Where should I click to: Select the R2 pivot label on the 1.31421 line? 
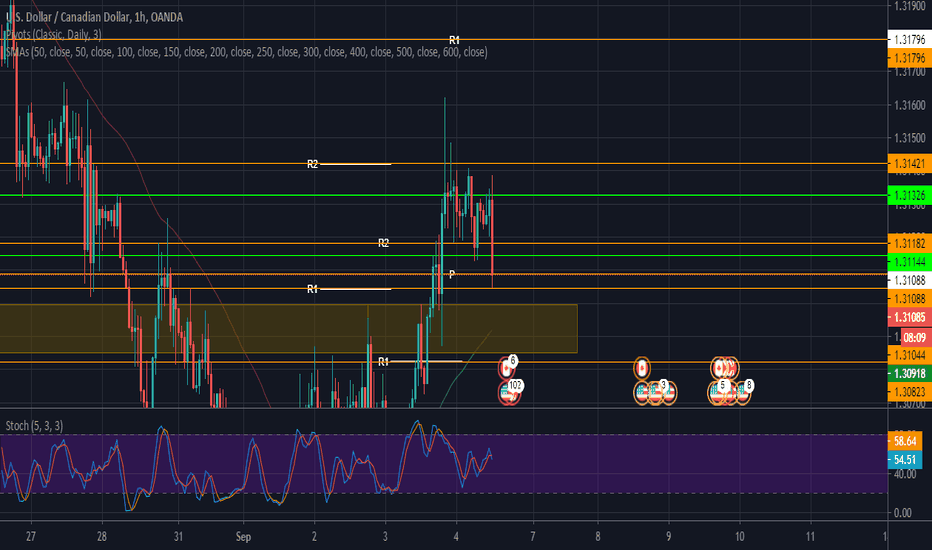point(313,164)
